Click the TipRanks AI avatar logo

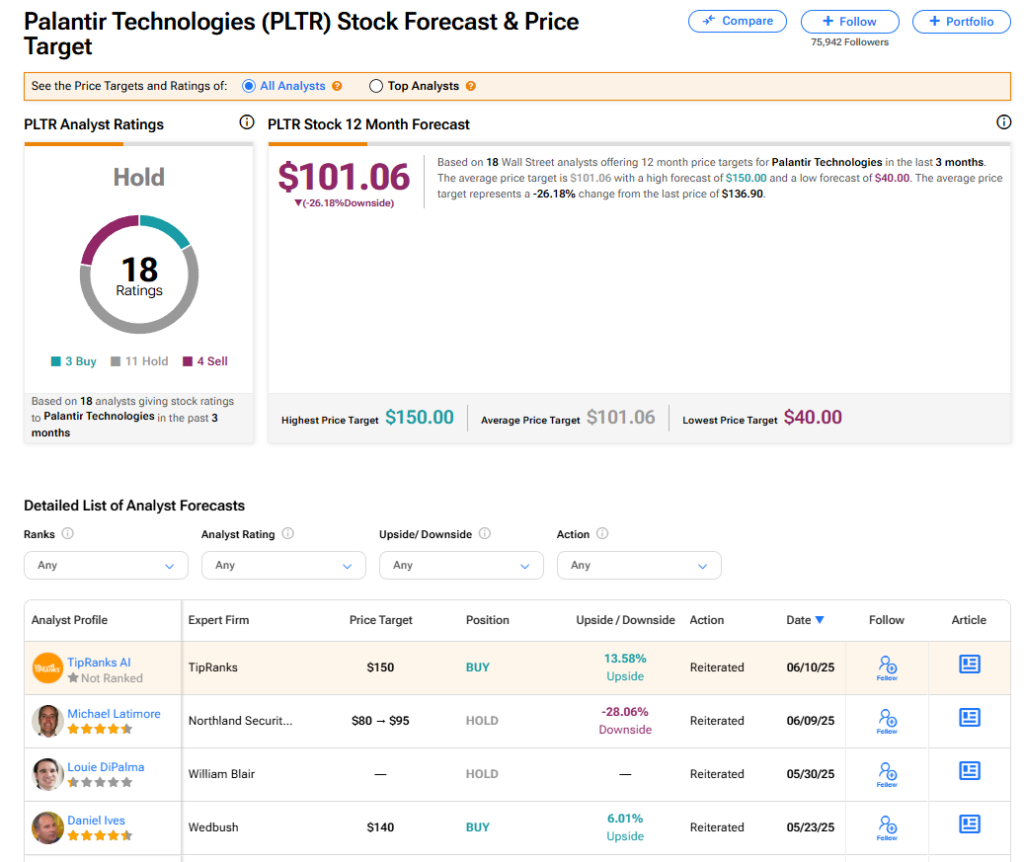coord(48,668)
